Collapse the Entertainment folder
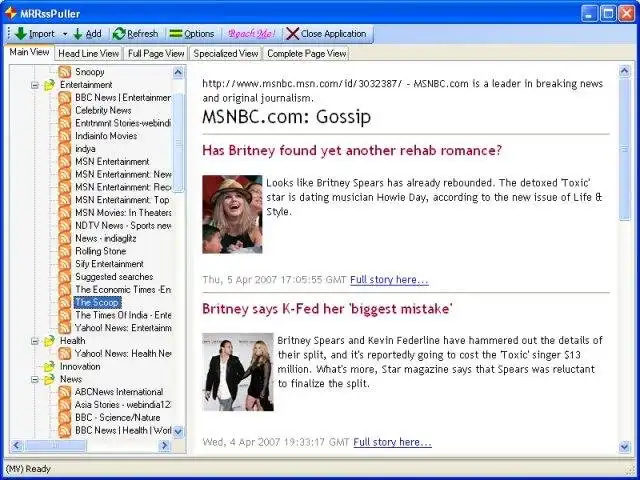 [35, 85]
